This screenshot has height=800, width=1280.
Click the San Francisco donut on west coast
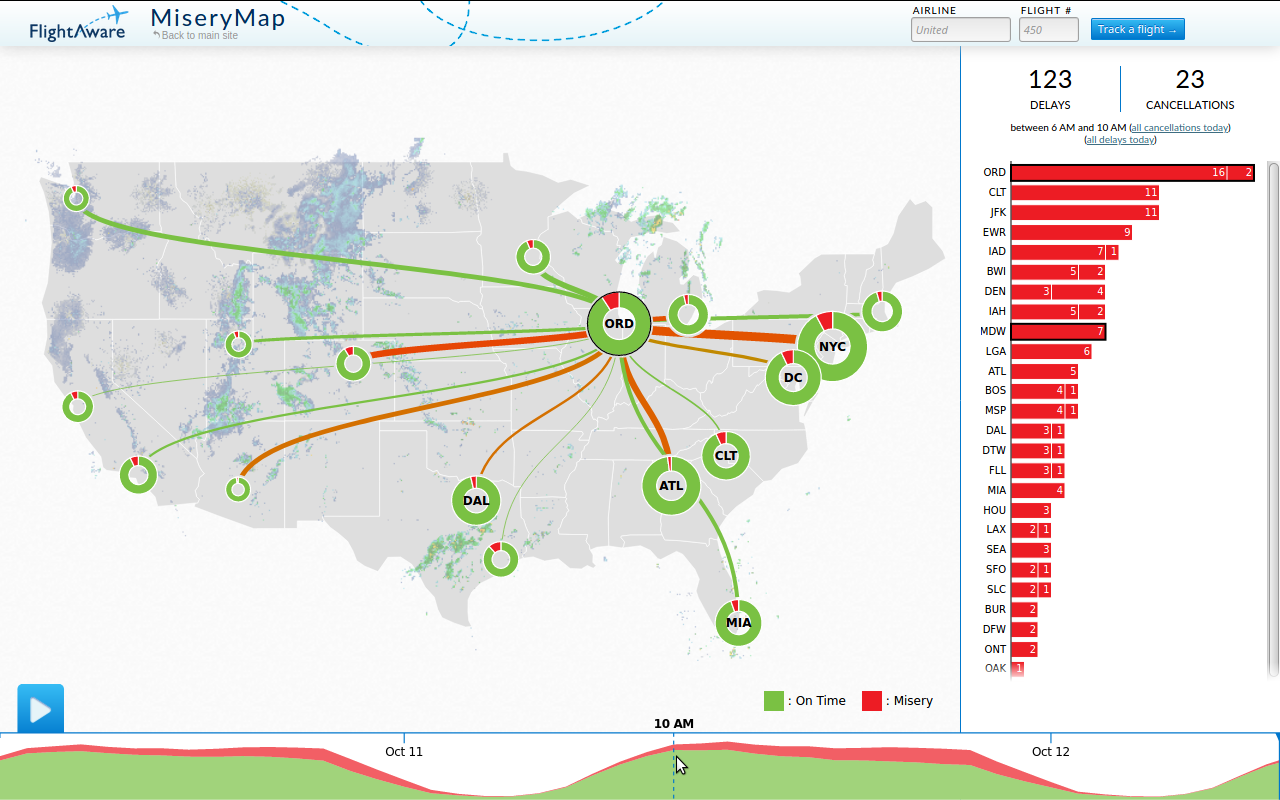77,407
